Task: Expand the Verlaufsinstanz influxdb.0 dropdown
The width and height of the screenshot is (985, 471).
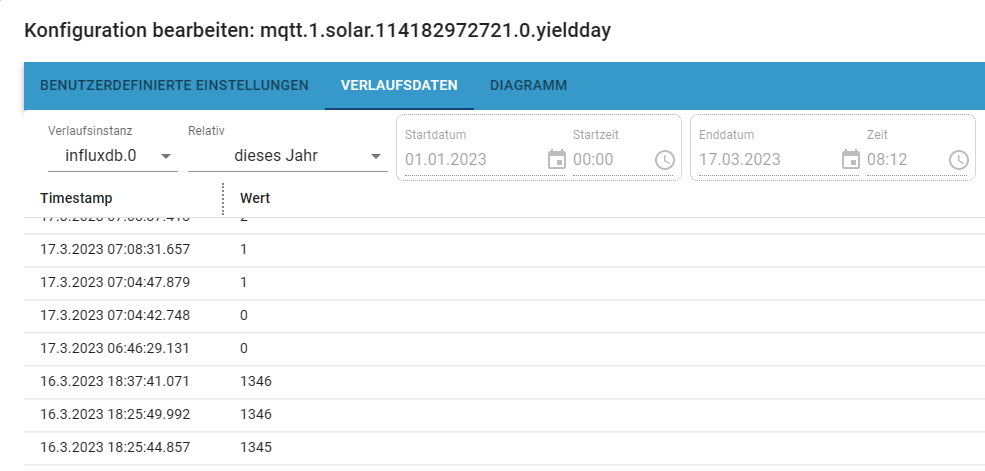Action: pyautogui.click(x=112, y=156)
